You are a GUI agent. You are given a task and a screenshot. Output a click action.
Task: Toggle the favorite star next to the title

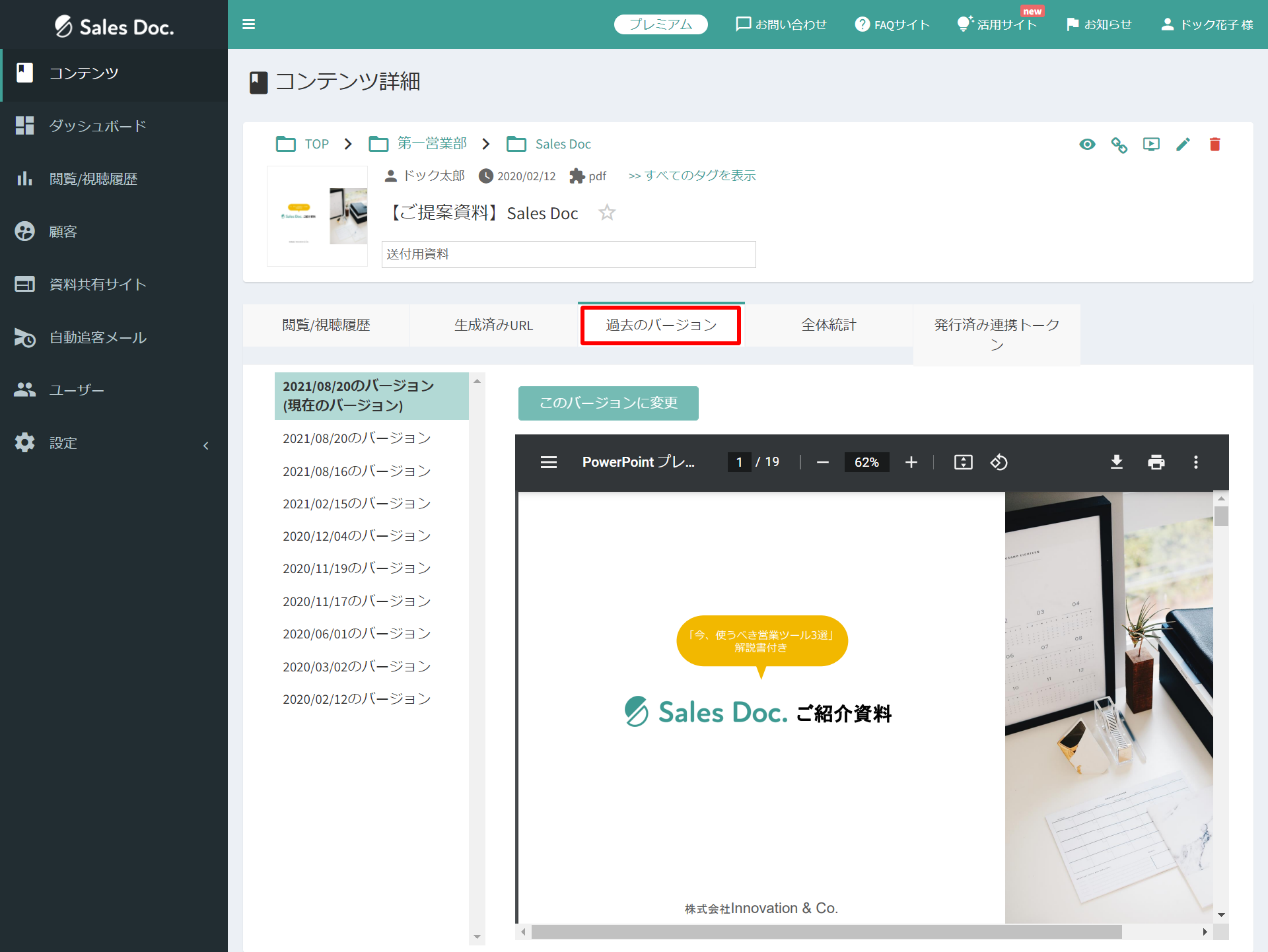click(607, 213)
